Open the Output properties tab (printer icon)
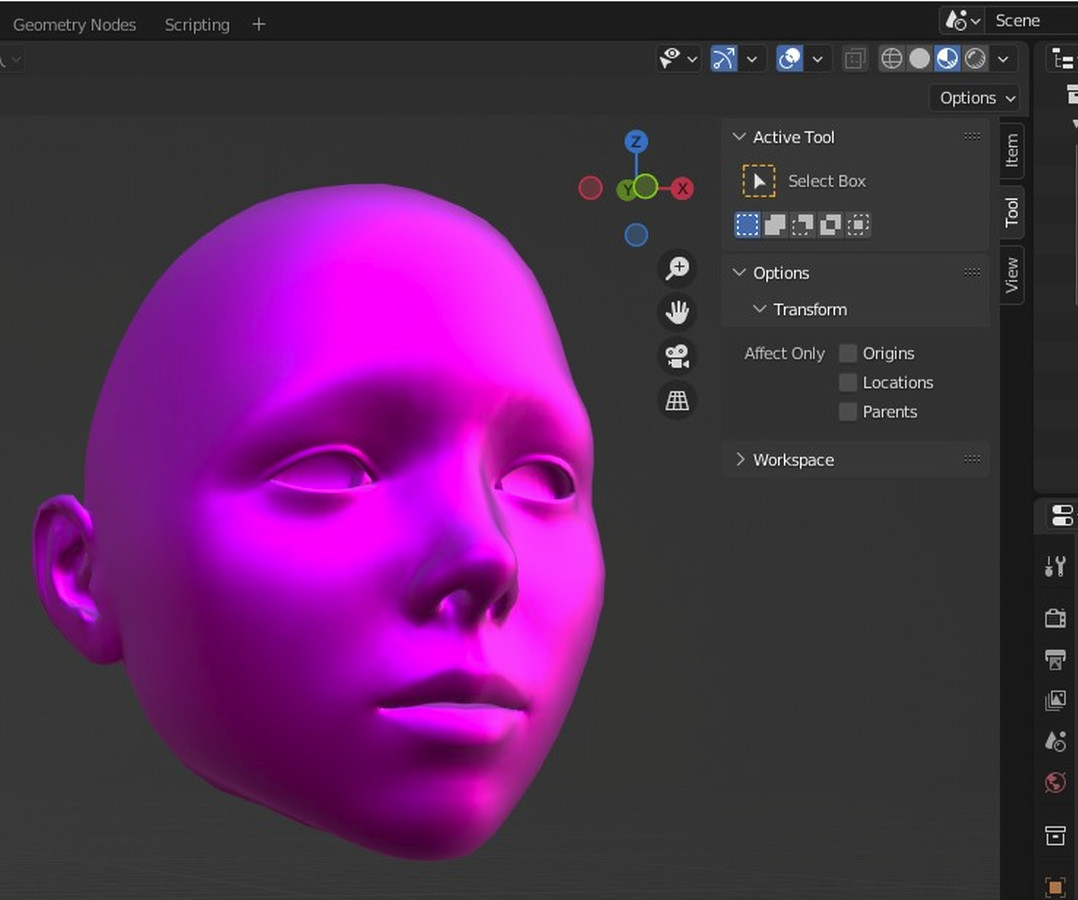The width and height of the screenshot is (1078, 900). click(1055, 659)
